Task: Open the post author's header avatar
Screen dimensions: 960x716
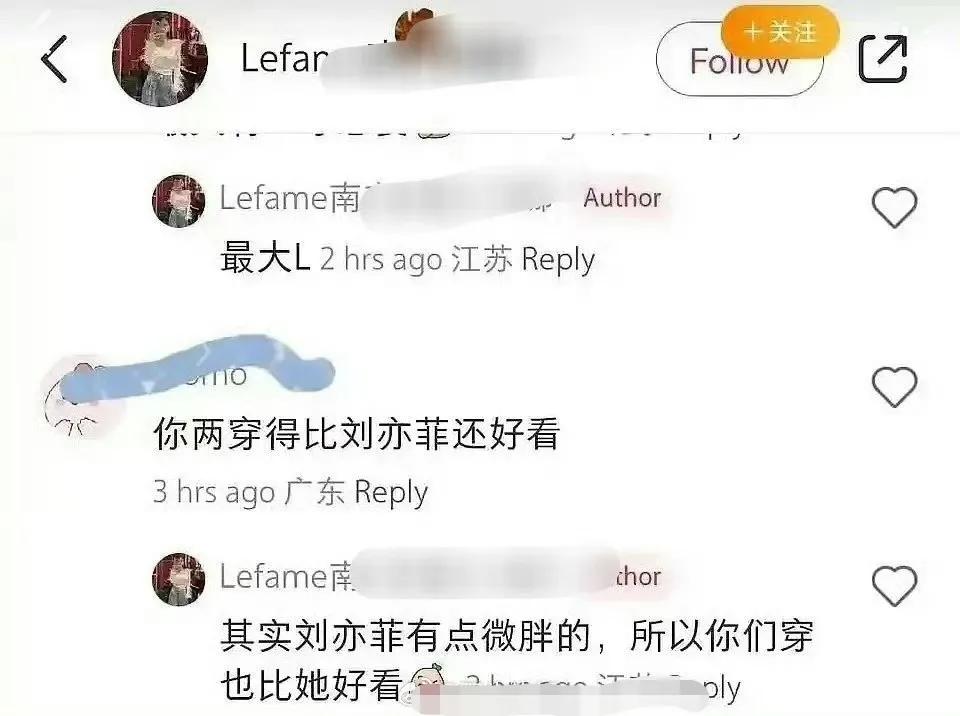Action: [x=160, y=59]
